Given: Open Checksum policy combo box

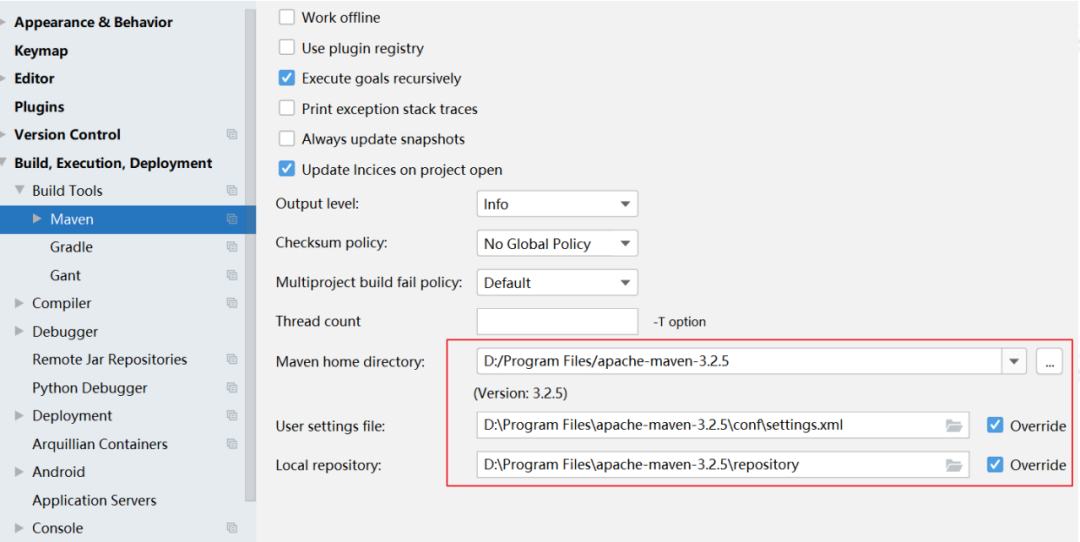Looking at the screenshot, I should coord(557,243).
